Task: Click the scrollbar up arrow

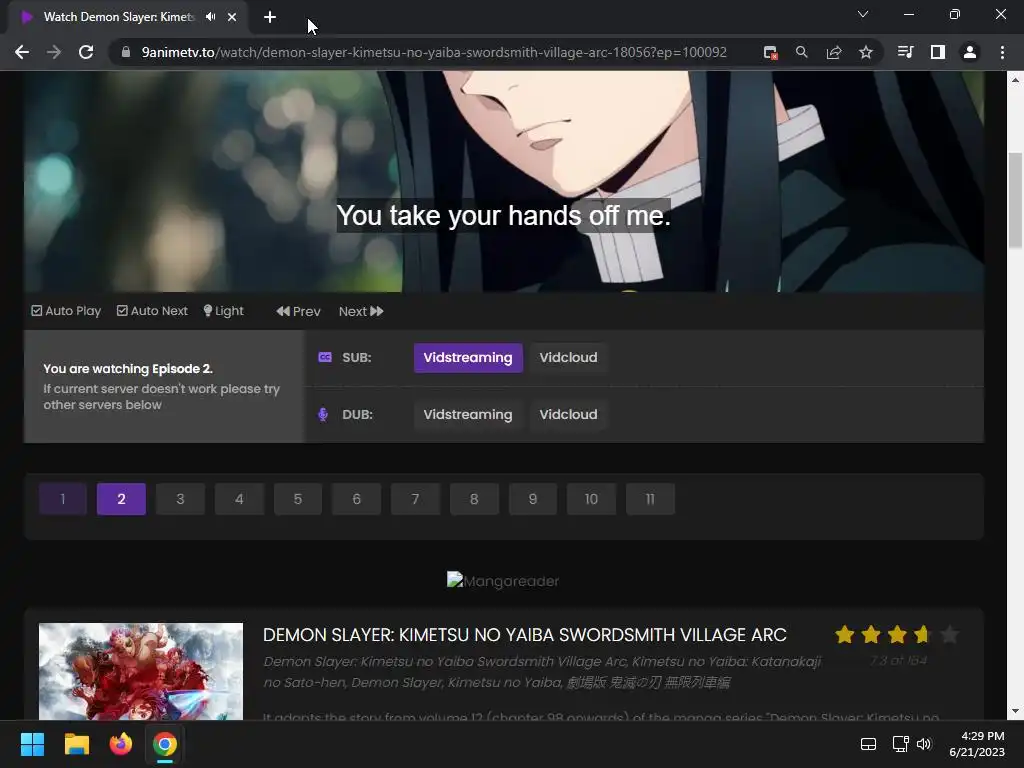Action: click(x=1015, y=80)
